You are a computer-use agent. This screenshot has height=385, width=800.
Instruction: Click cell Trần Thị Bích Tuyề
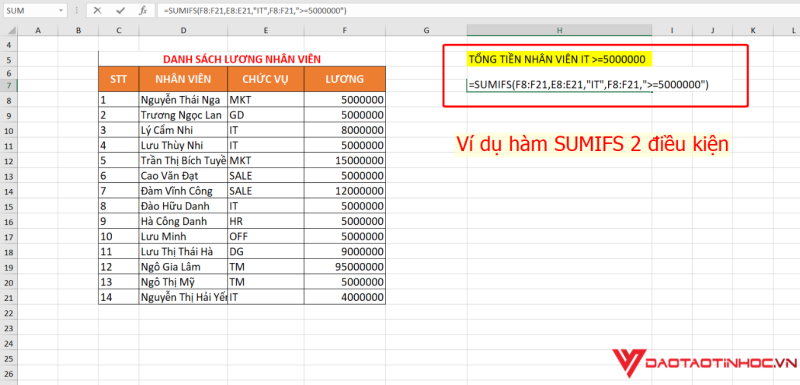click(183, 161)
